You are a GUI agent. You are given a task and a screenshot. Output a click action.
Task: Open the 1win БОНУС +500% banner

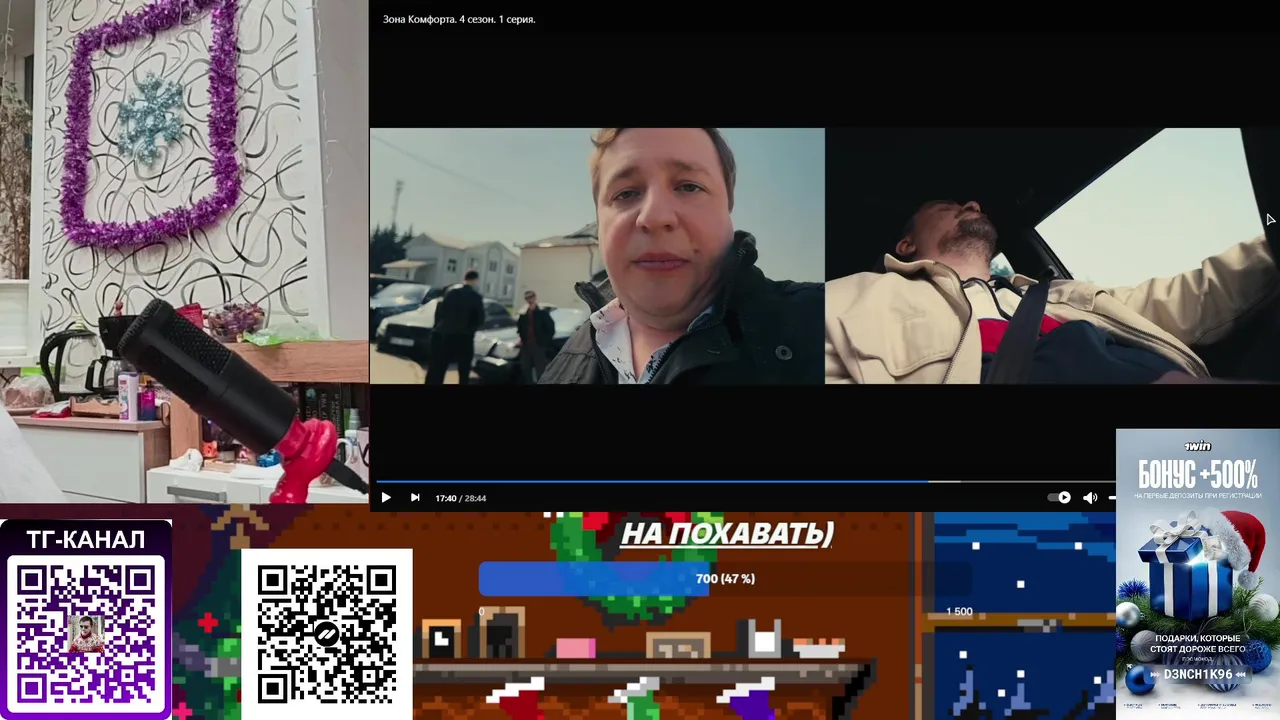1198,573
